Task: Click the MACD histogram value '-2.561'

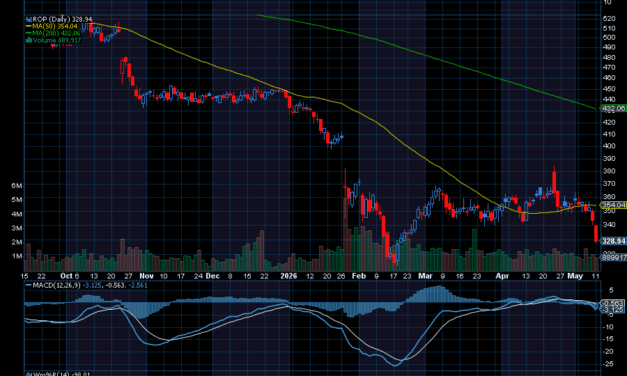Action: point(138,285)
